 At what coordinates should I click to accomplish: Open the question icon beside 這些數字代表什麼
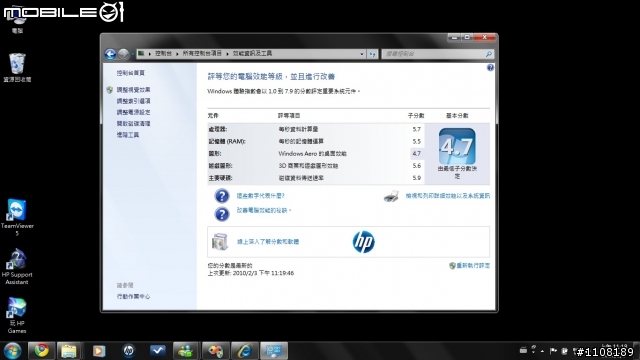tap(222, 196)
